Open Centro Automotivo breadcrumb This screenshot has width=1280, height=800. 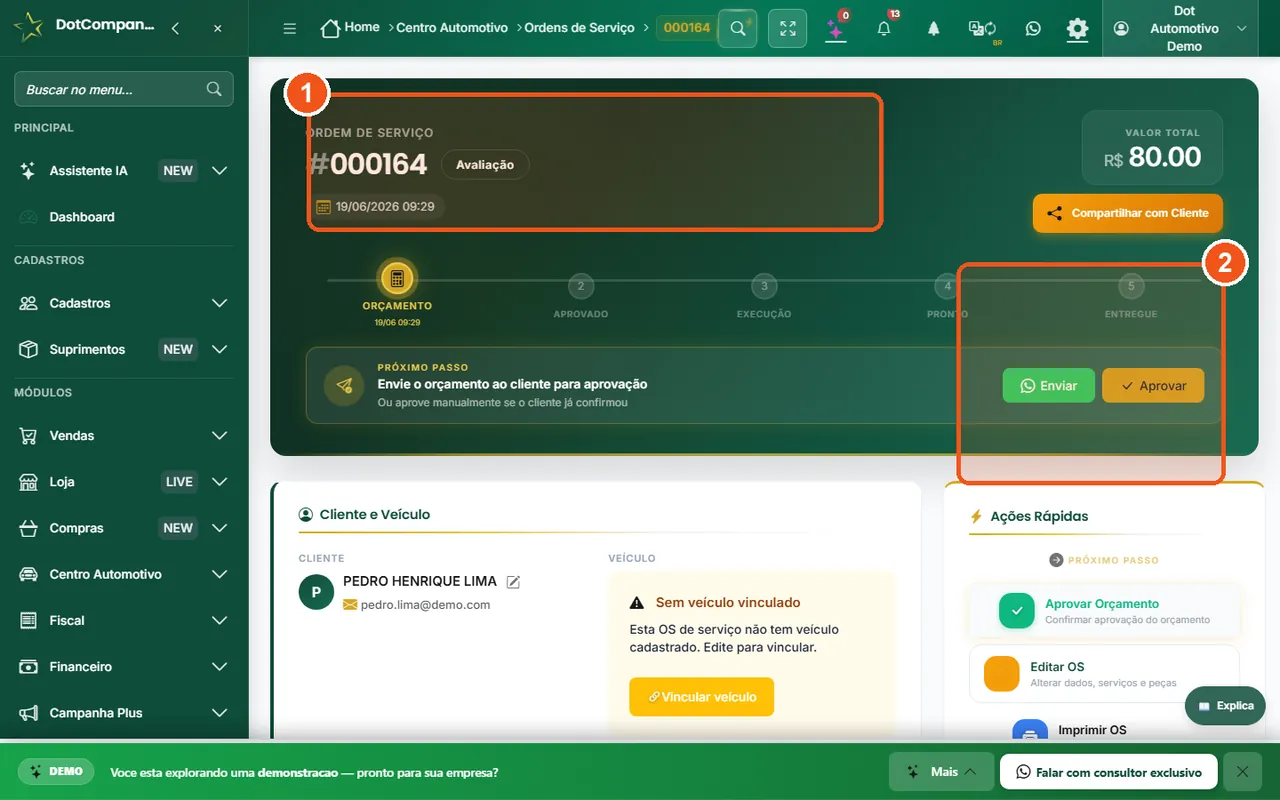(452, 28)
